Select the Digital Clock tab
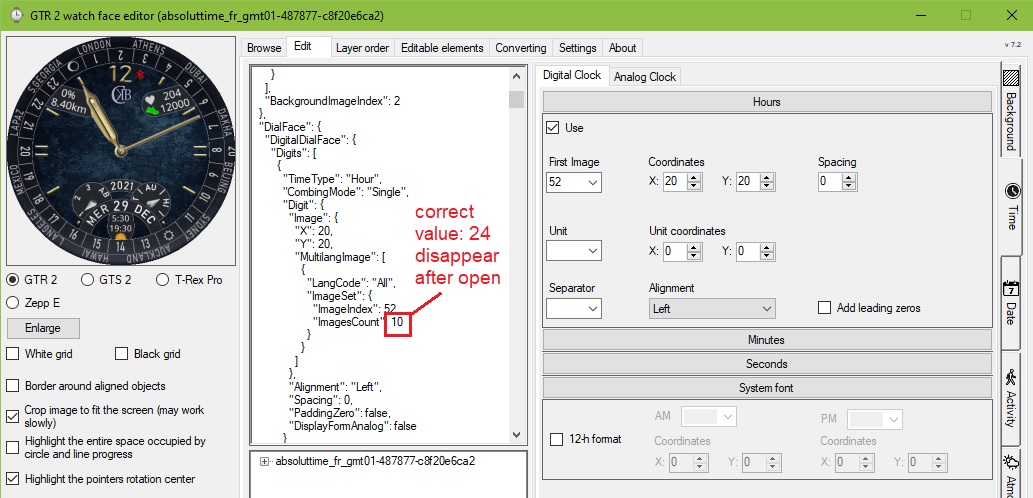Viewport: 1033px width, 498px height. tap(572, 75)
